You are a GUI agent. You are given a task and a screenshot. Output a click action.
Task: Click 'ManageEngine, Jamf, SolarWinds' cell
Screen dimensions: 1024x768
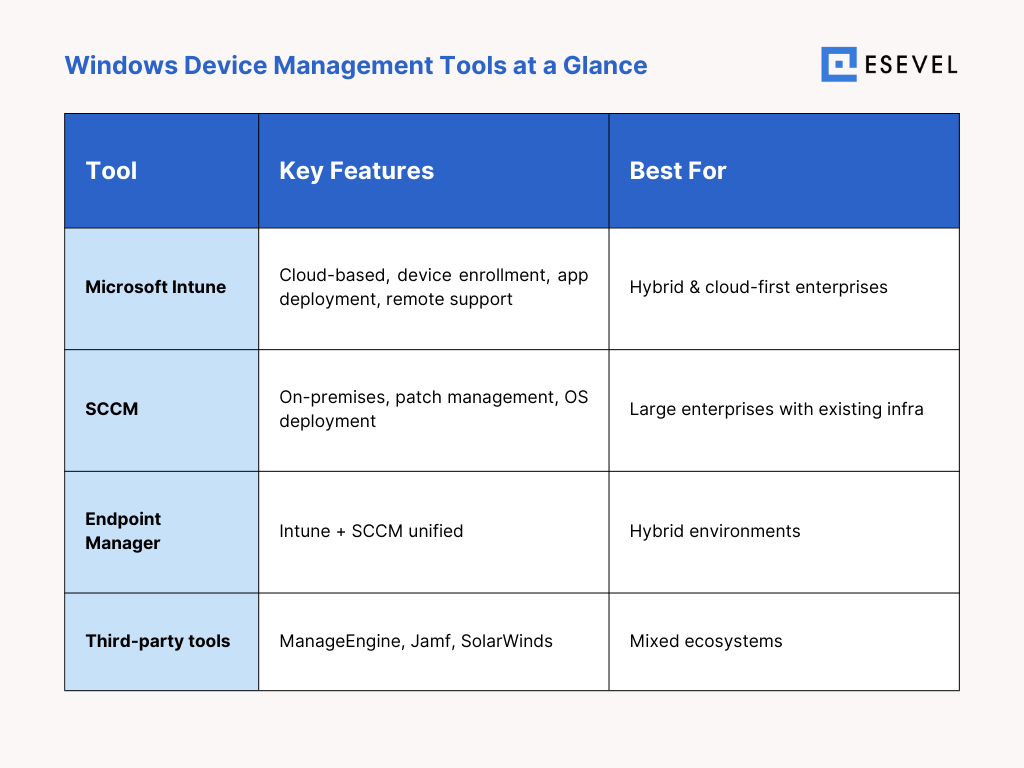tap(434, 641)
